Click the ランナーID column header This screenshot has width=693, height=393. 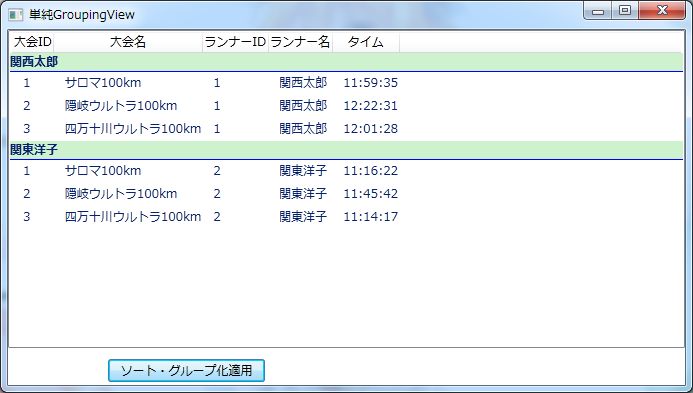pyautogui.click(x=236, y=42)
